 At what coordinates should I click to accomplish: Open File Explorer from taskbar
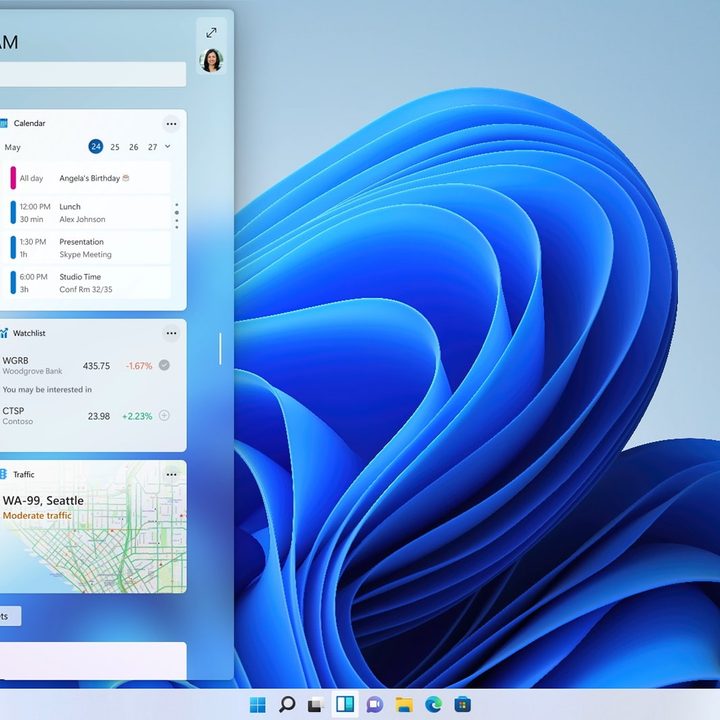[404, 704]
